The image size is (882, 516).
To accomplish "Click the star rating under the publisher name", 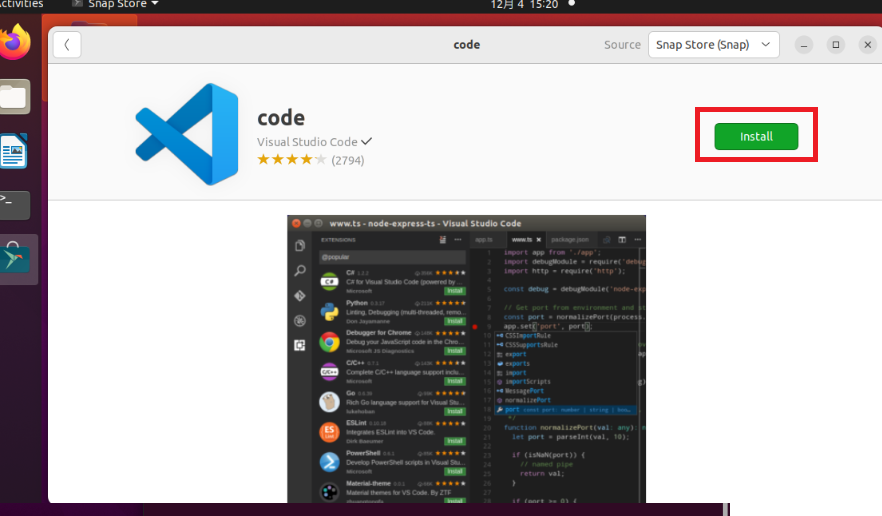I will tap(291, 160).
